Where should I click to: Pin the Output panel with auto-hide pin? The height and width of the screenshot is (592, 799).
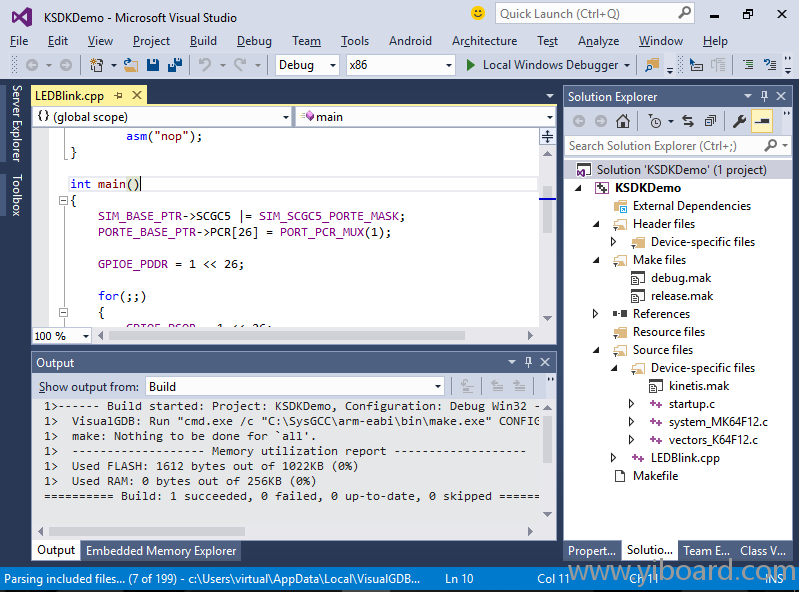[528, 362]
